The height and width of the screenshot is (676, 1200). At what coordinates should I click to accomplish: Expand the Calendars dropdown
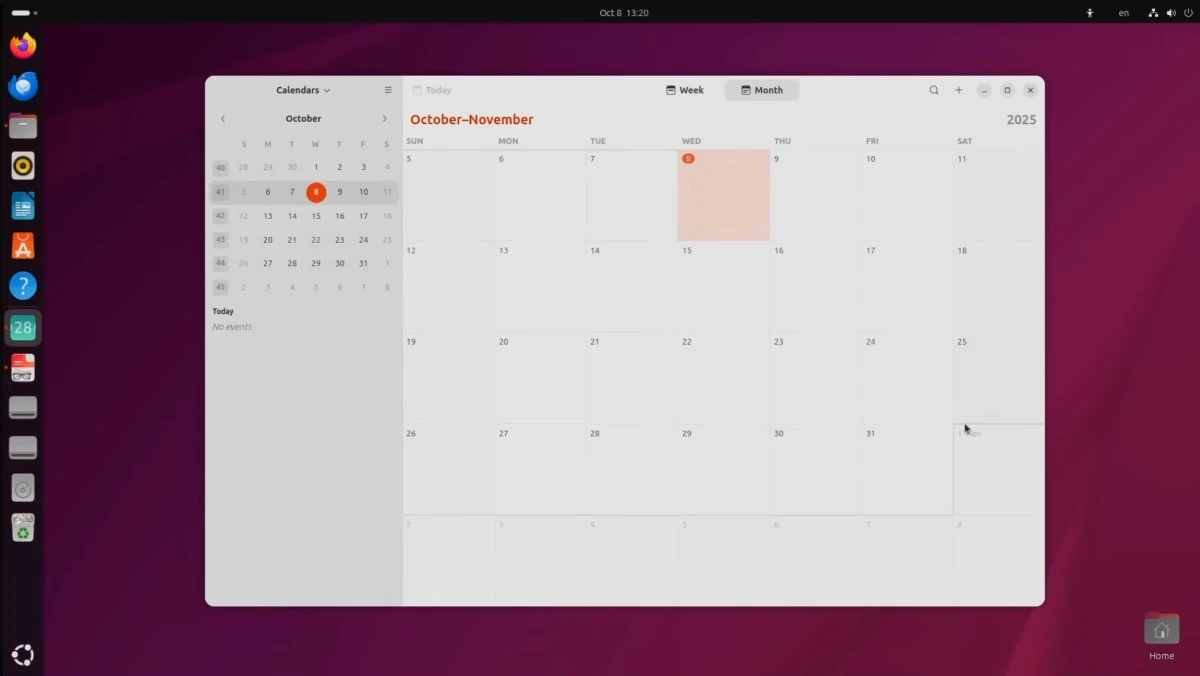(303, 90)
